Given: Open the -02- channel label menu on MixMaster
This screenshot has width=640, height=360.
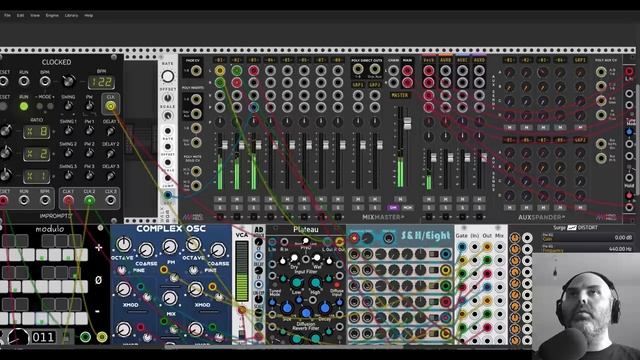Looking at the screenshot, I should tap(237, 60).
